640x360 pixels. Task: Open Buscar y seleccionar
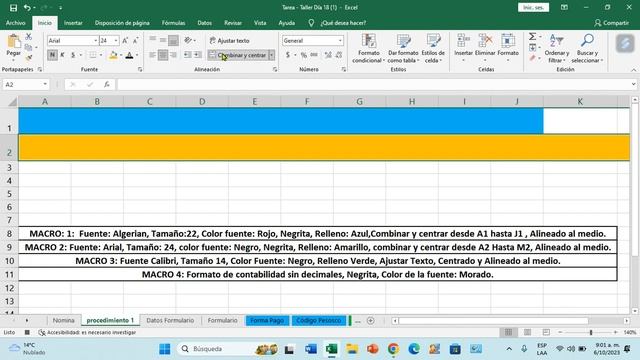click(587, 49)
